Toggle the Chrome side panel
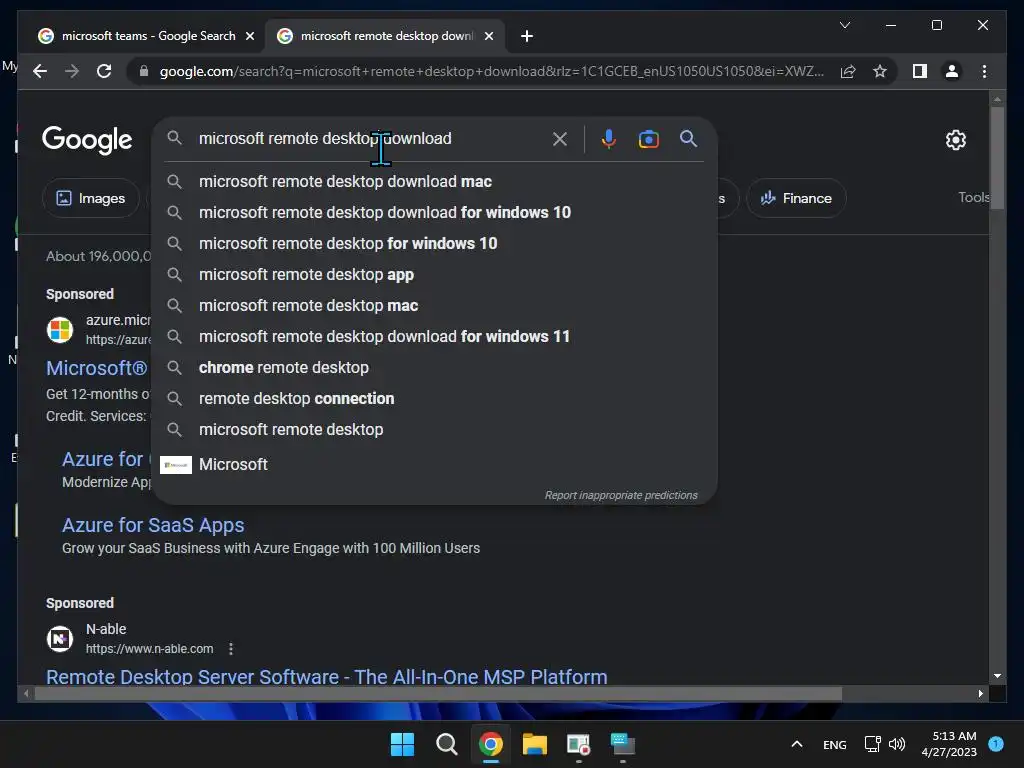 click(x=920, y=71)
